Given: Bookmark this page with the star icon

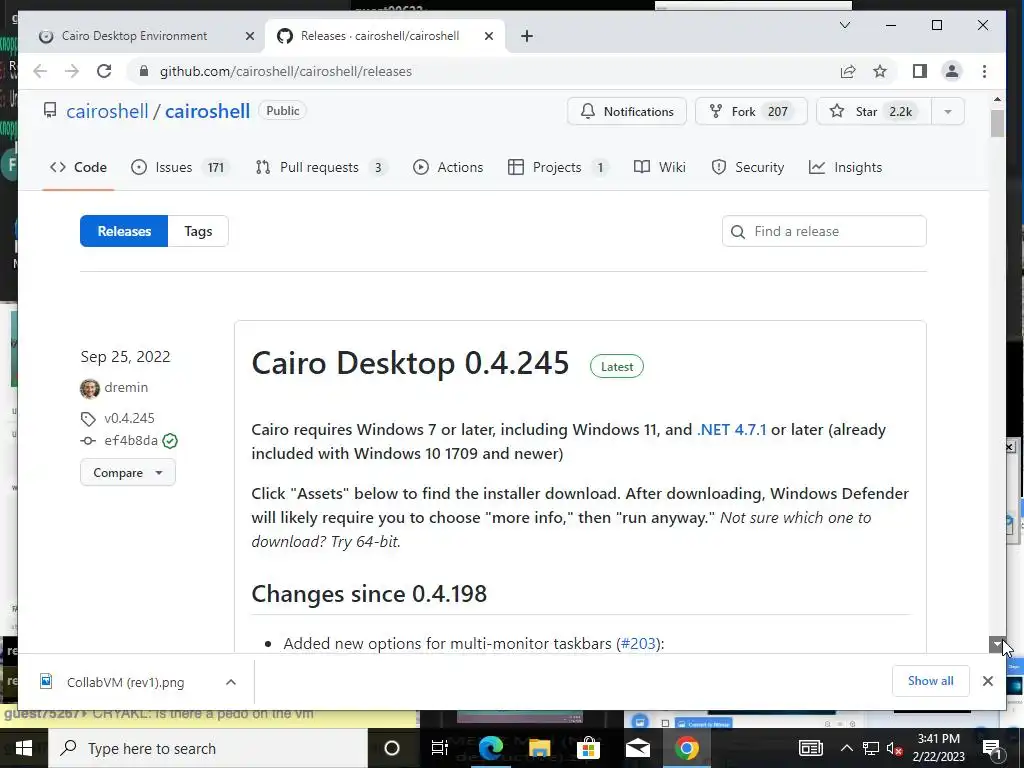Looking at the screenshot, I should point(880,71).
